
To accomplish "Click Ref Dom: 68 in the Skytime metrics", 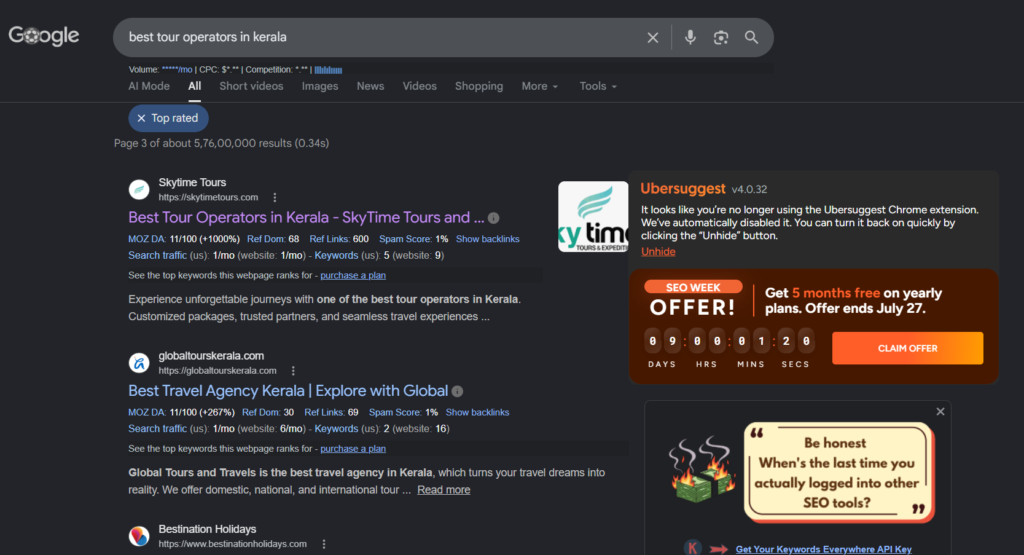I will pos(273,239).
